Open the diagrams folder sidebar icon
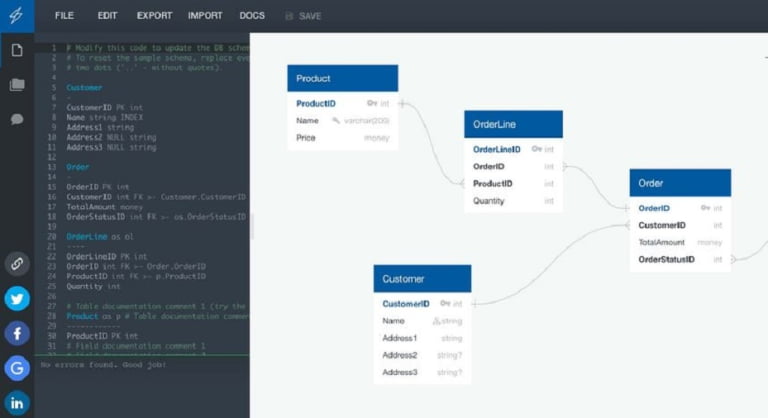Viewport: 768px width, 418px height. (x=16, y=85)
